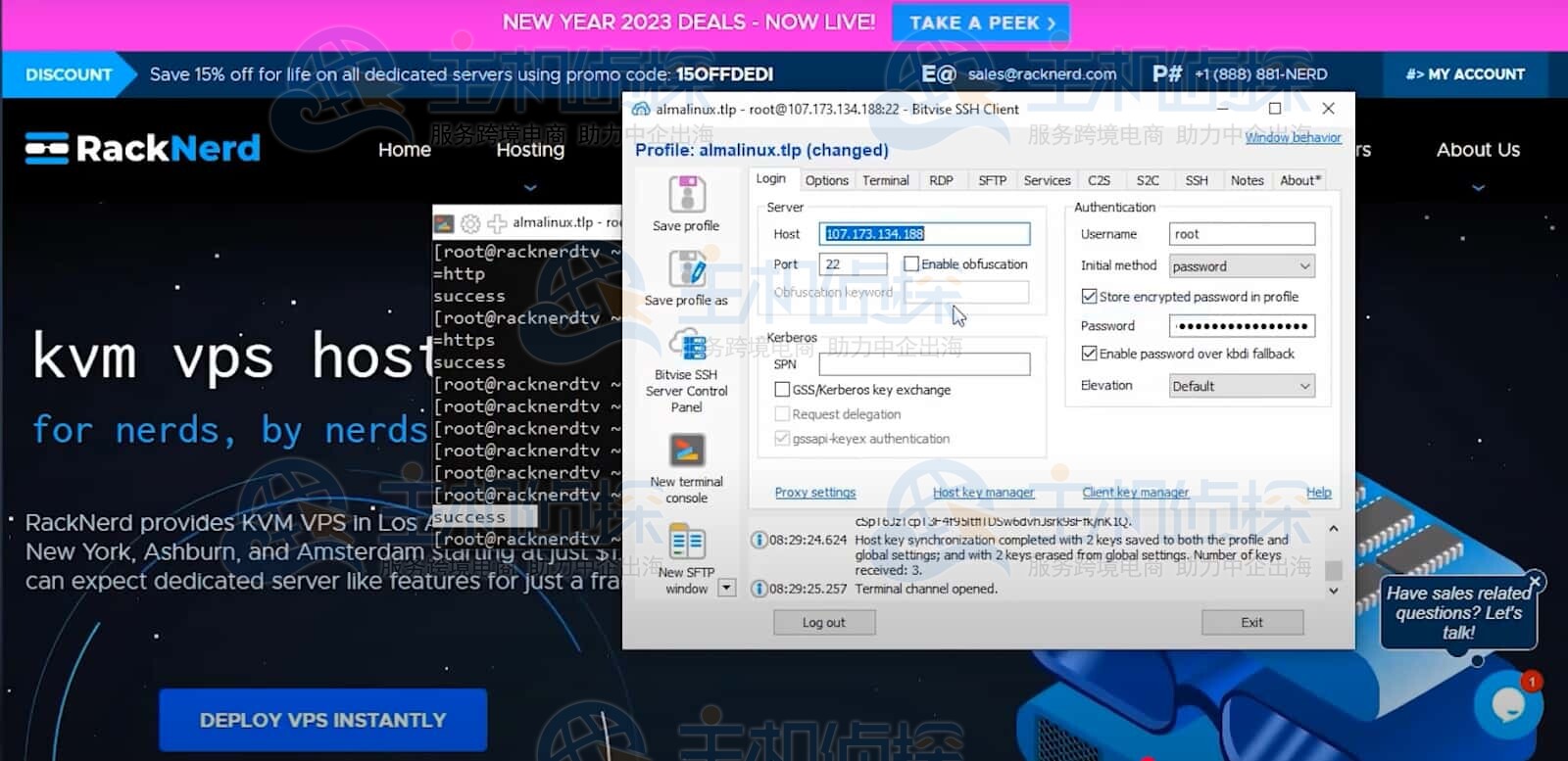Switch to the Notes tab
The width and height of the screenshot is (1568, 761).
coord(1247,180)
